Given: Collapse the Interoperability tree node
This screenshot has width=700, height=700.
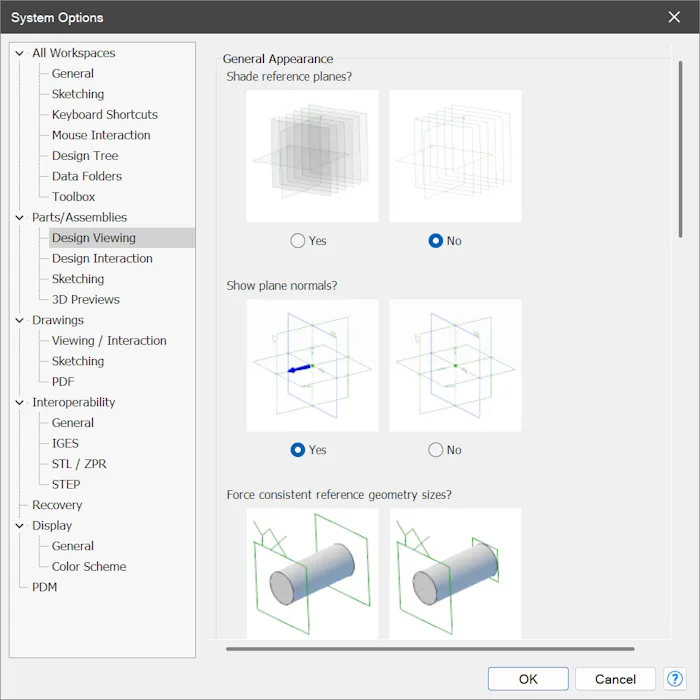Looking at the screenshot, I should [19, 402].
